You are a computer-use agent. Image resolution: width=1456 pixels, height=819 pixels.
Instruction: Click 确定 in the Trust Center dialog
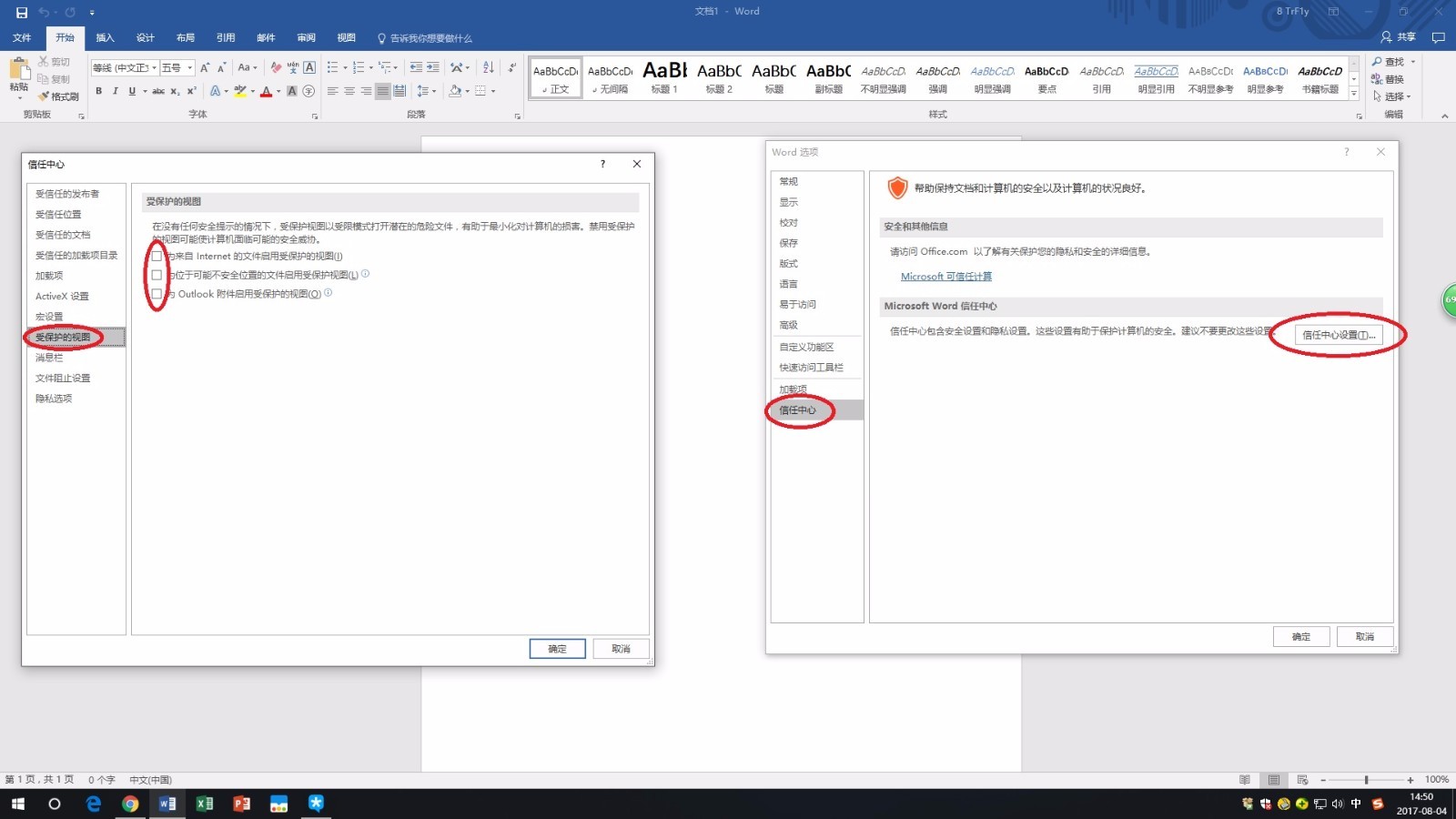pos(557,649)
